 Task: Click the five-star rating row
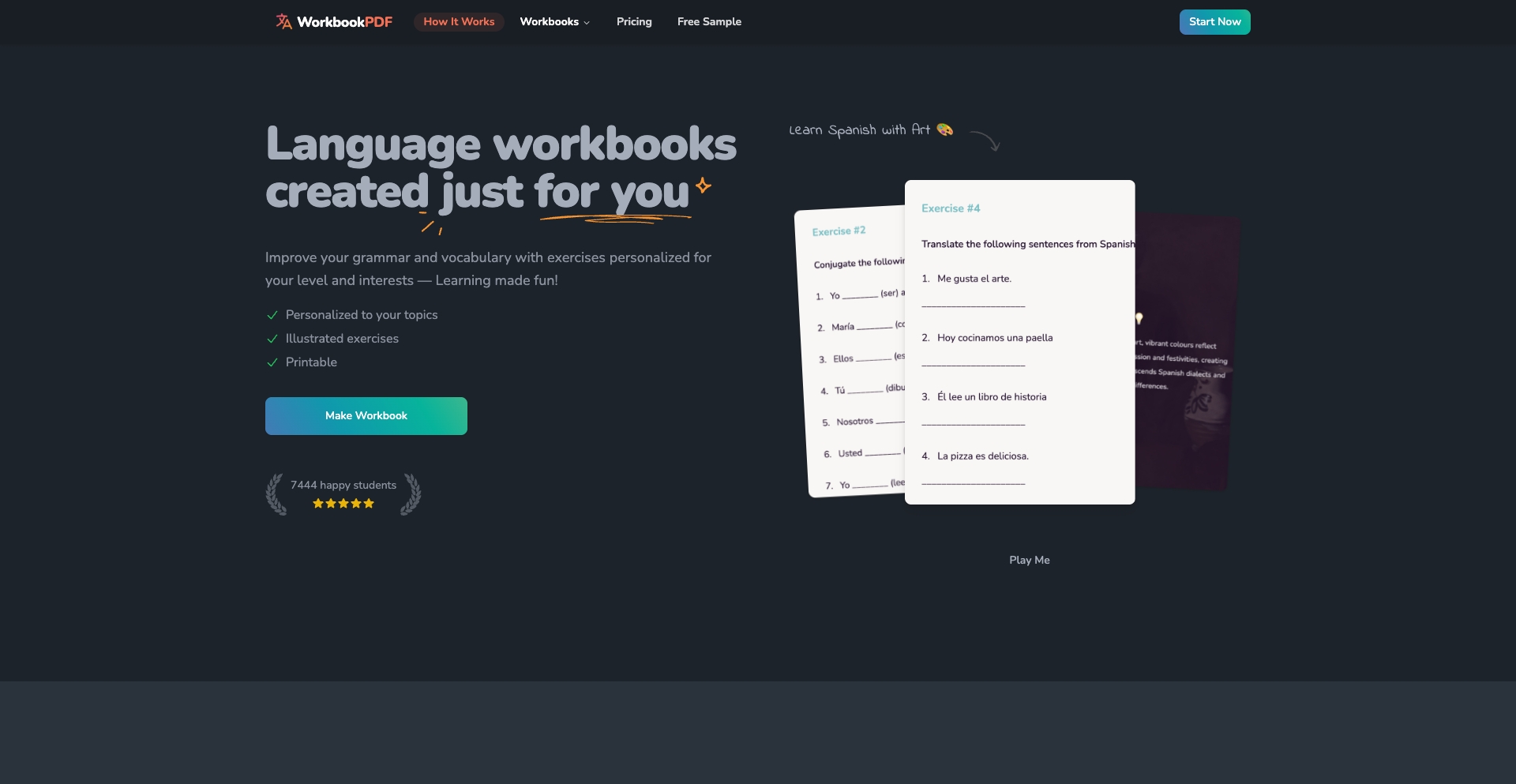pos(343,503)
